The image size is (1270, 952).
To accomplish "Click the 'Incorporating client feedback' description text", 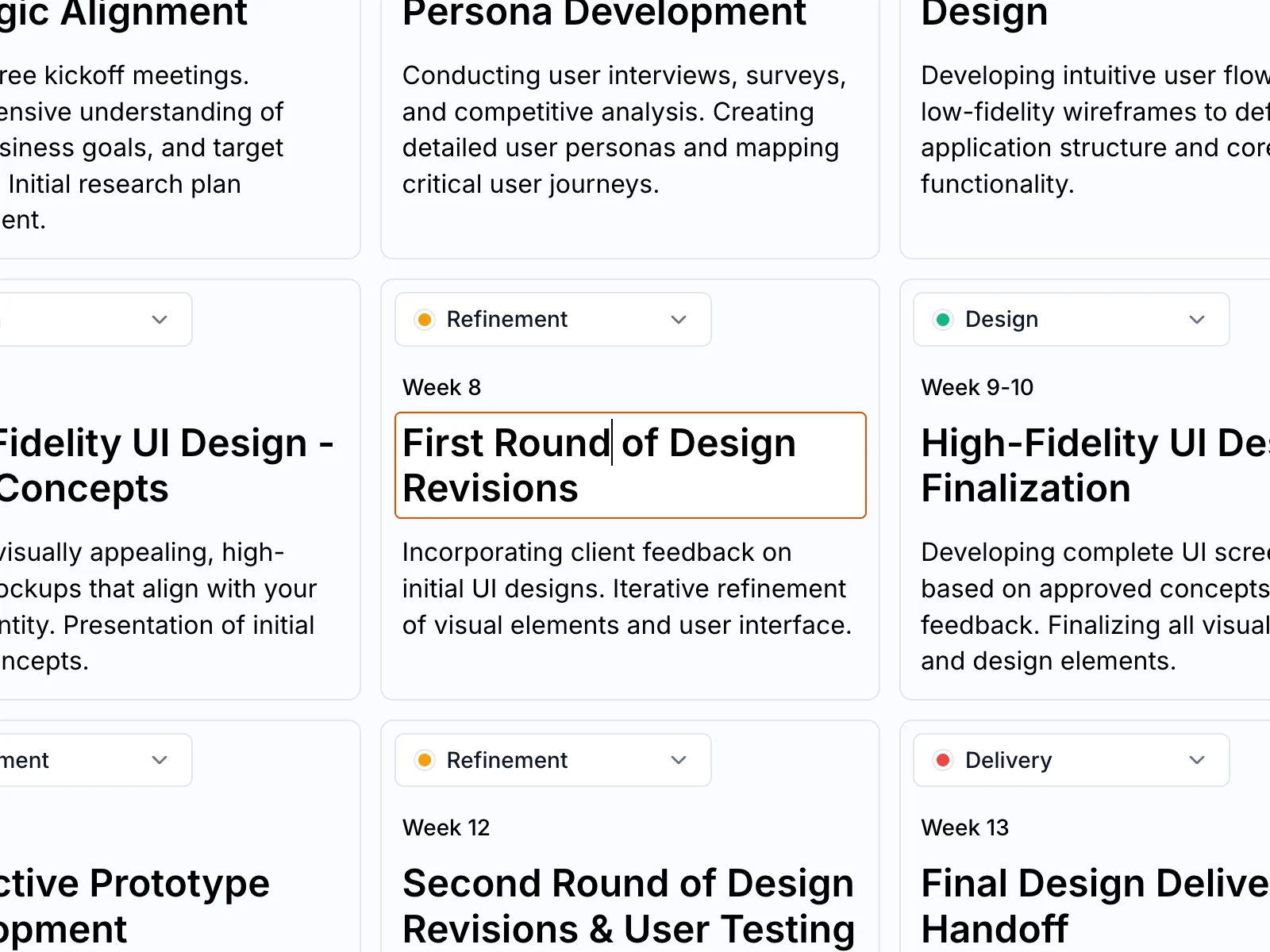I will (626, 589).
